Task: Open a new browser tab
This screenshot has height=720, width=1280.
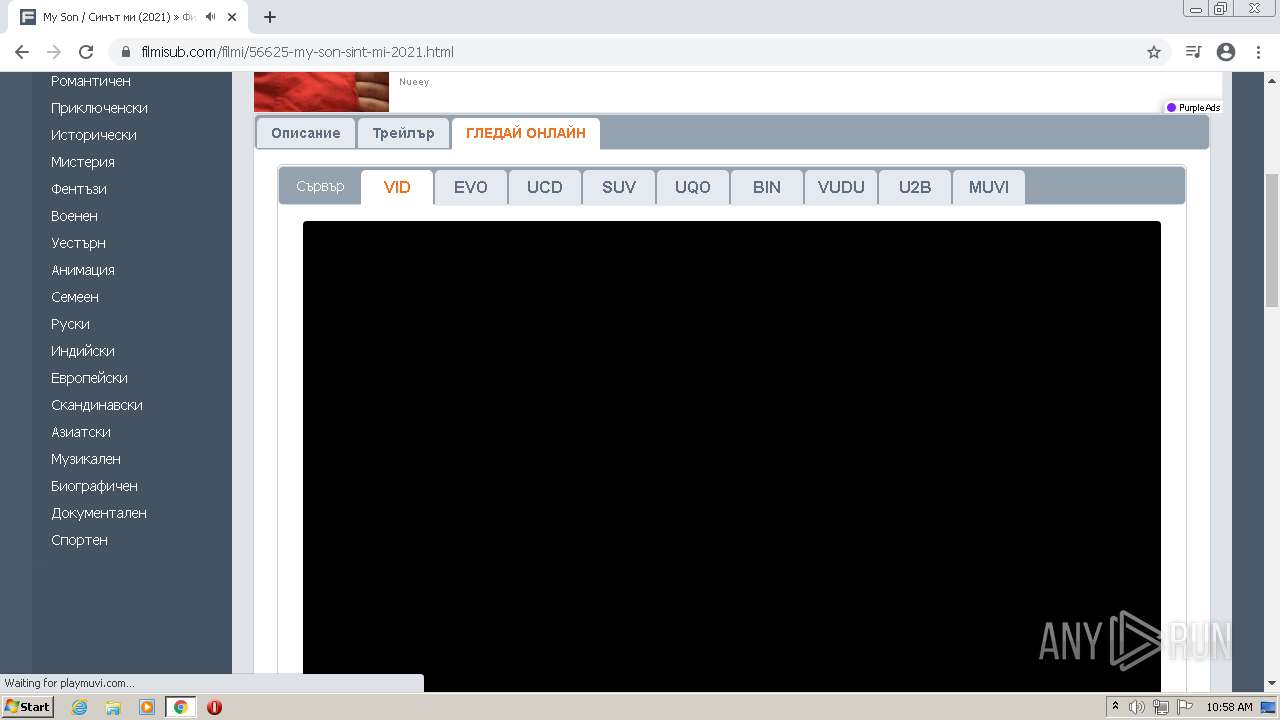Action: point(270,17)
